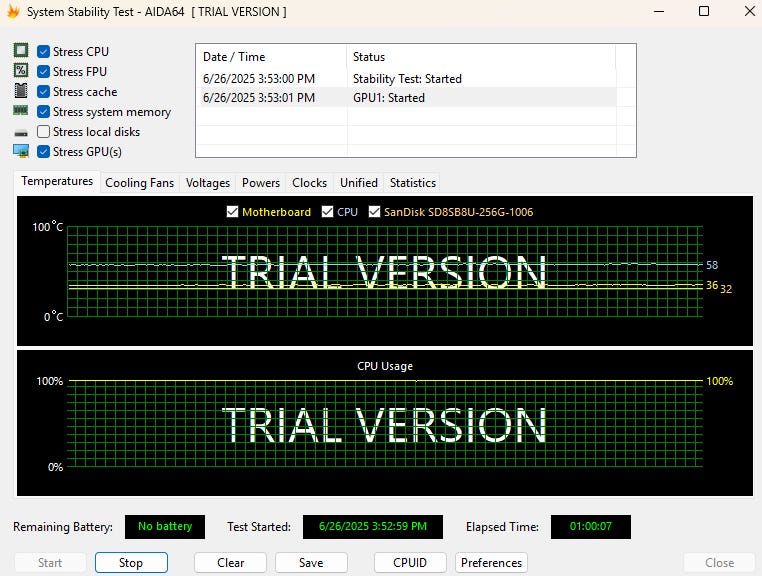Image resolution: width=762 pixels, height=576 pixels.
Task: Click the Save button
Action: pos(311,562)
